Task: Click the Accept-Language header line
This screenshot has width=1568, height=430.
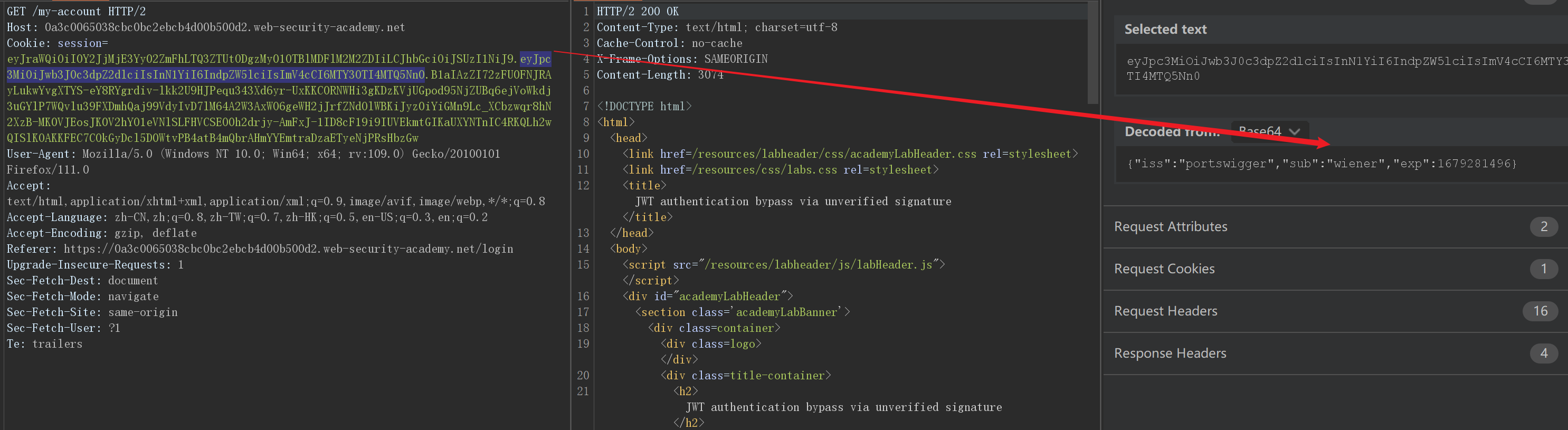Action: click(x=247, y=217)
